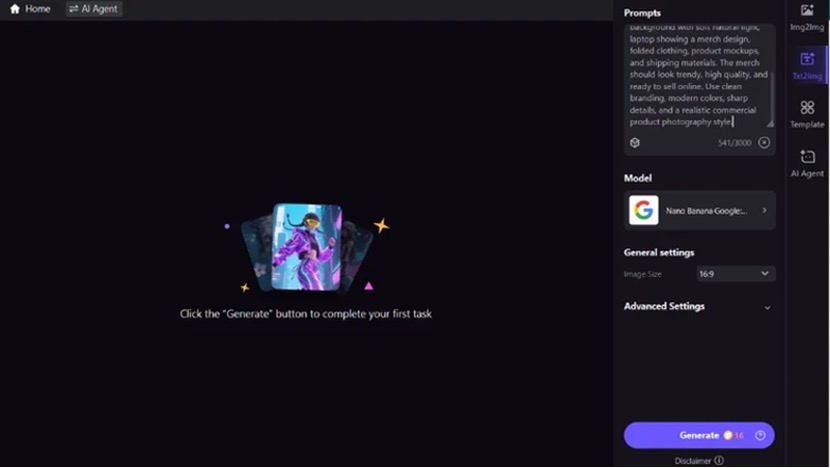Viewport: 830px width, 468px height.
Task: Click the help icon on Generate button
Action: [x=760, y=435]
